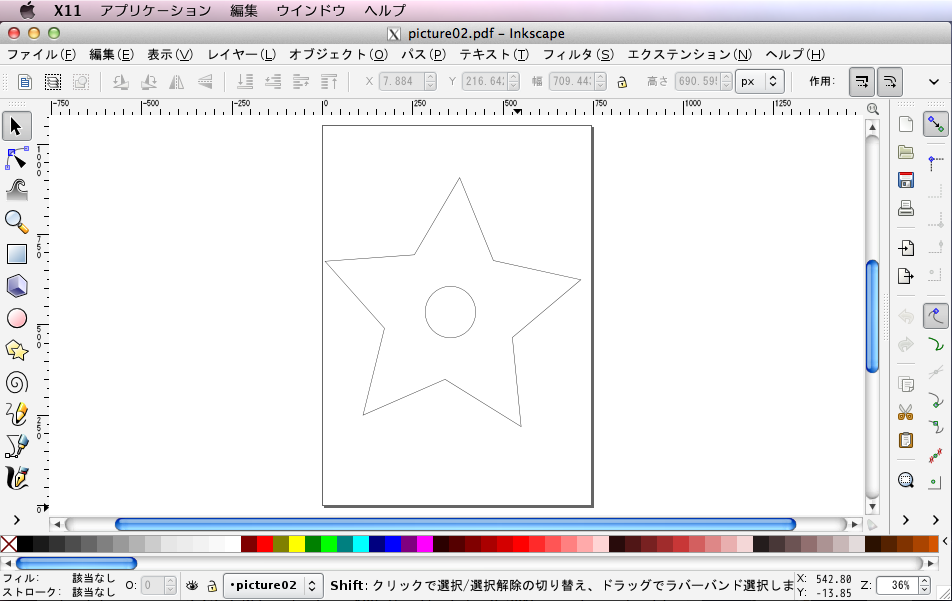Open the 編集(E) menu in Inkscape

pos(112,55)
